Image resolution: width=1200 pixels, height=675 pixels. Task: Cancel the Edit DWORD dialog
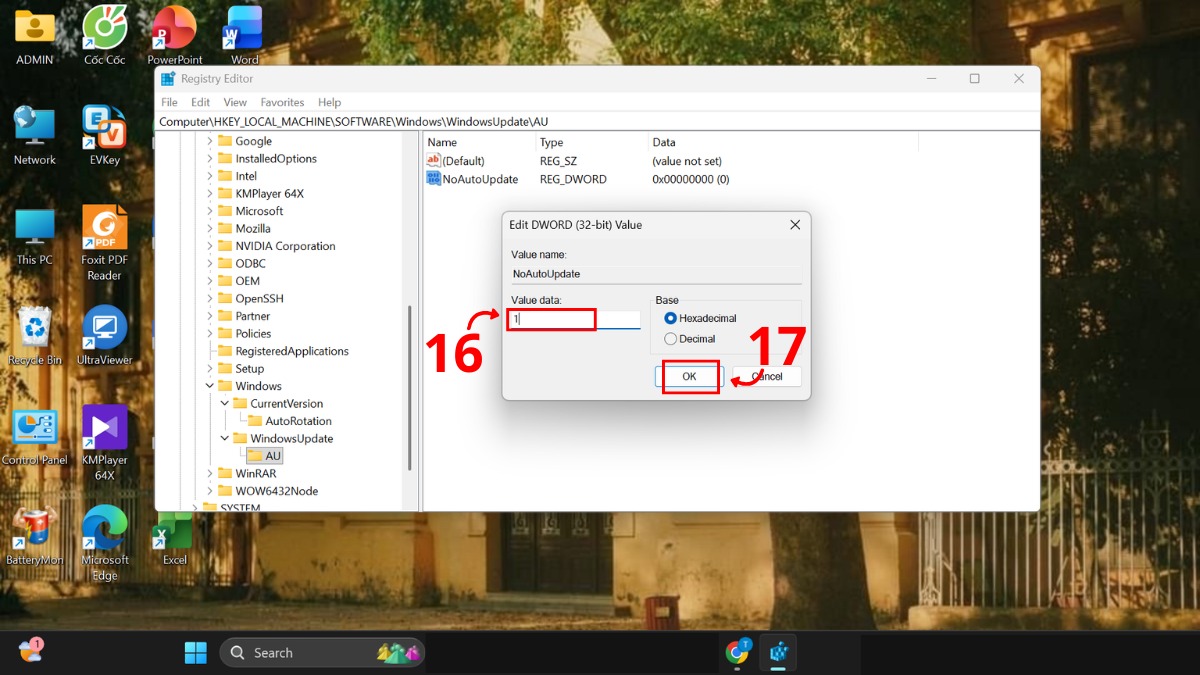767,376
